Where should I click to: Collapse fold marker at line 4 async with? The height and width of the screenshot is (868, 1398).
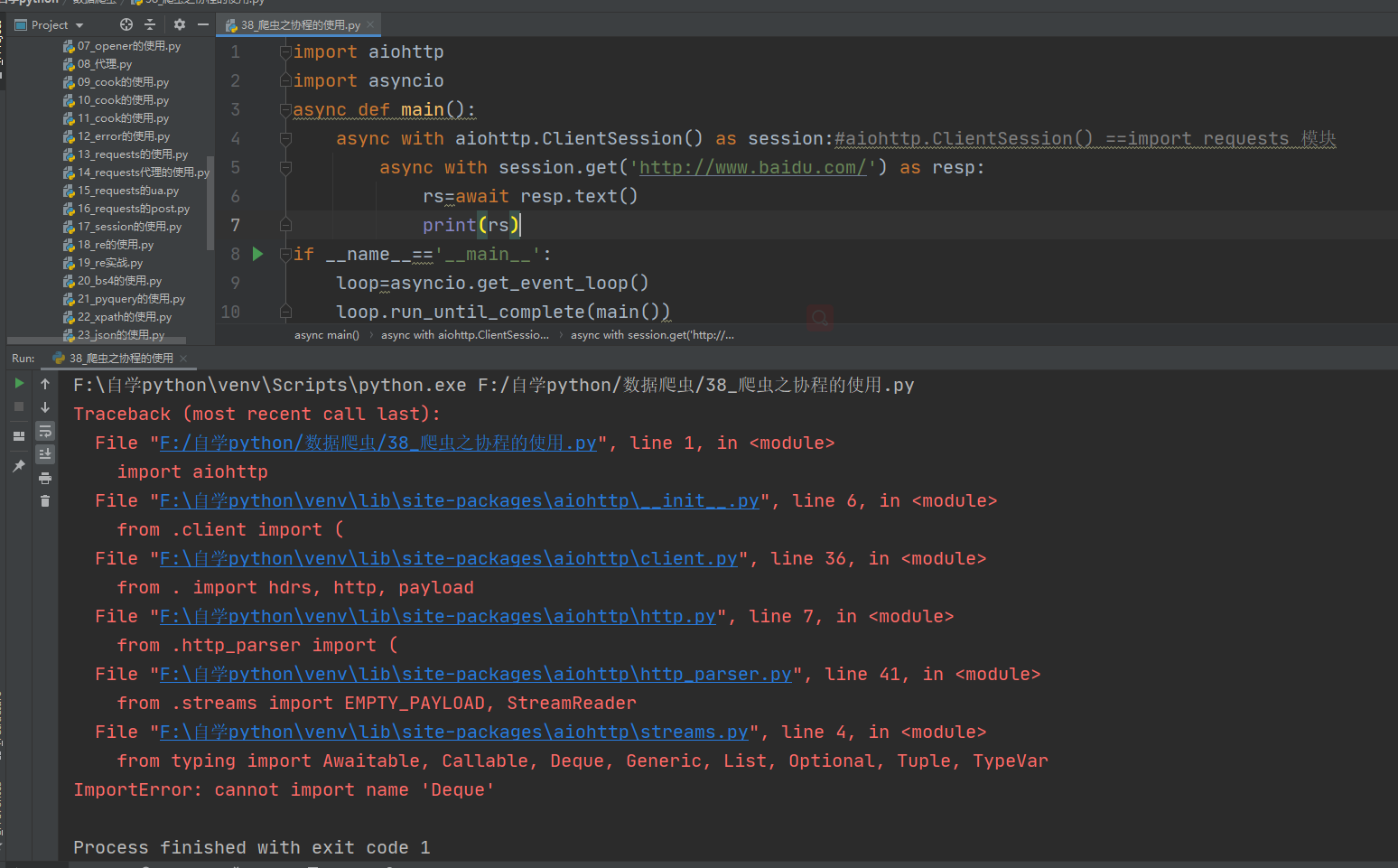[285, 139]
